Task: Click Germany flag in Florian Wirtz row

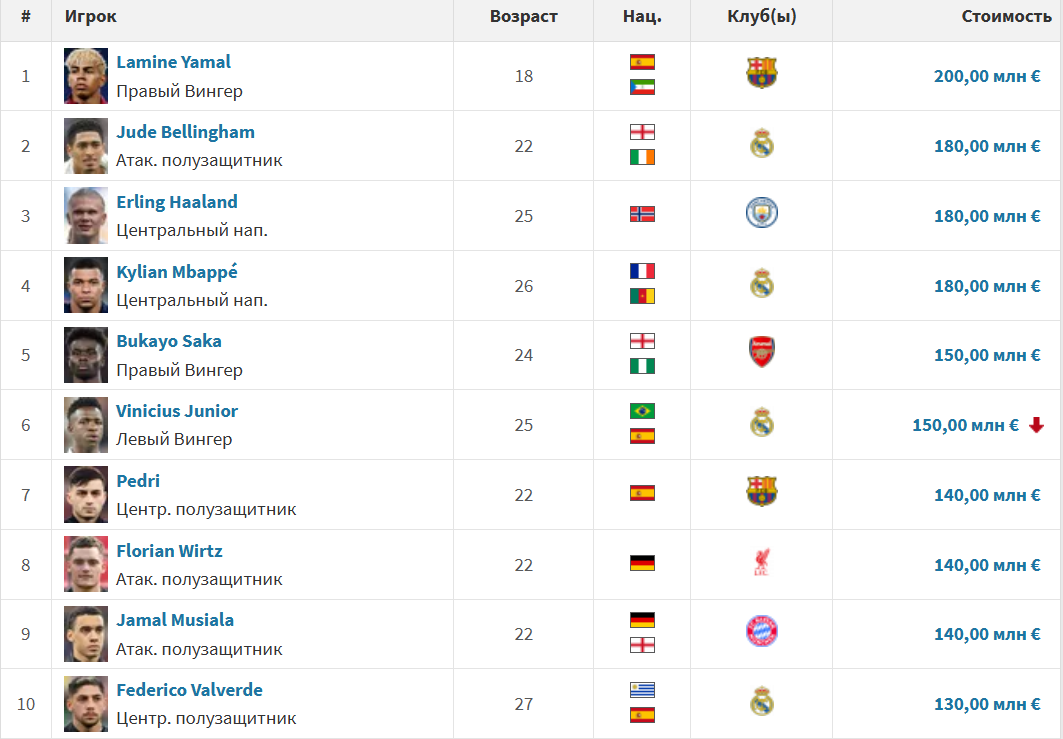Action: [642, 563]
